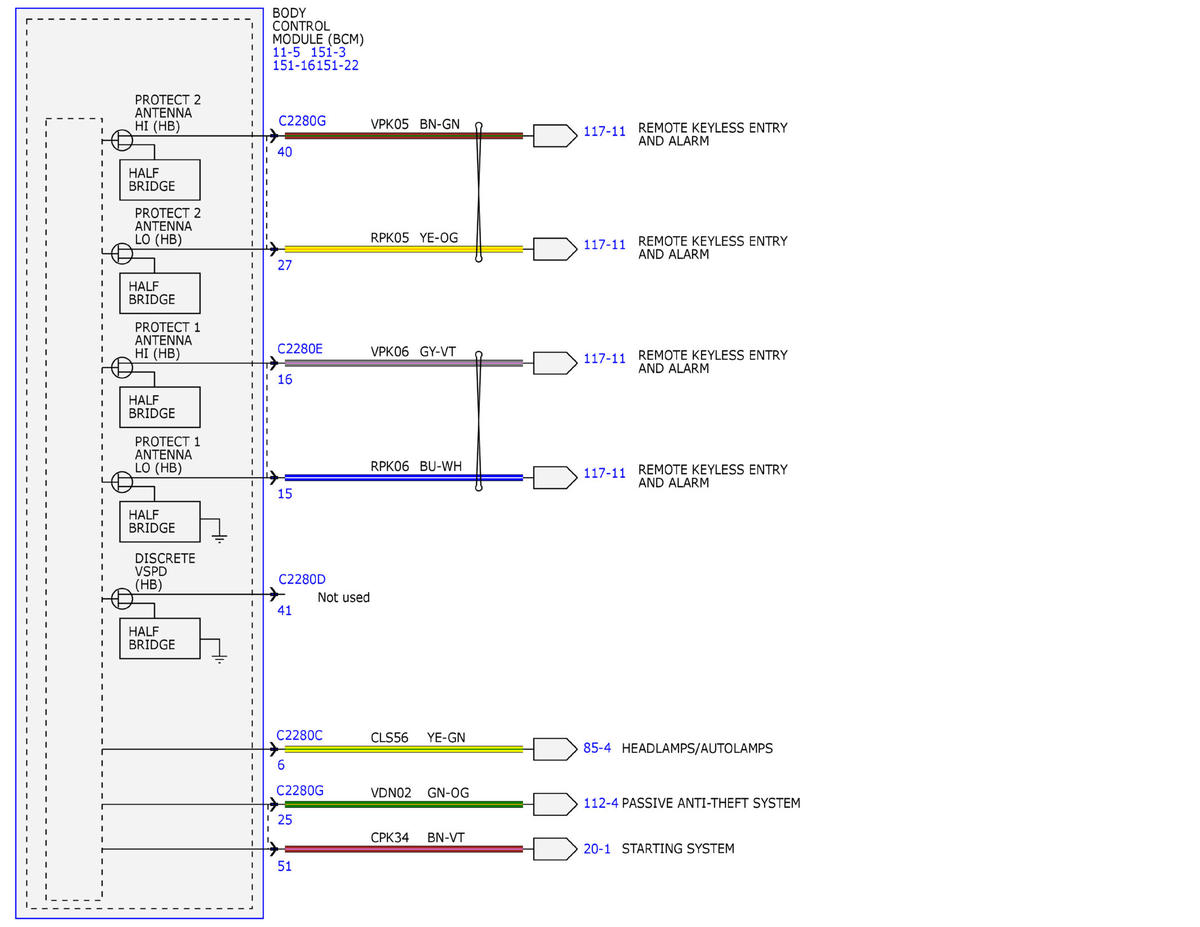Click the off-page arrow for STARTING SYSTEM
This screenshot has height=927, width=1200.
click(x=555, y=849)
